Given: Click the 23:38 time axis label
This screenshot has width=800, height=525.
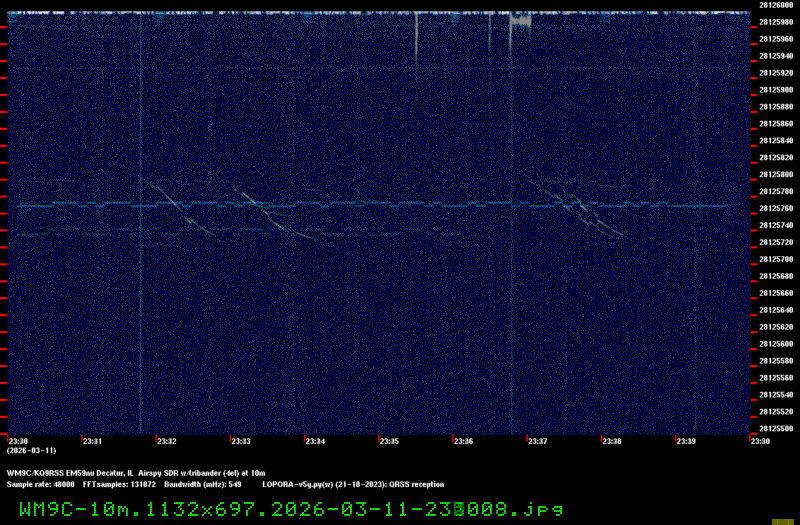Looking at the screenshot, I should (612, 441).
